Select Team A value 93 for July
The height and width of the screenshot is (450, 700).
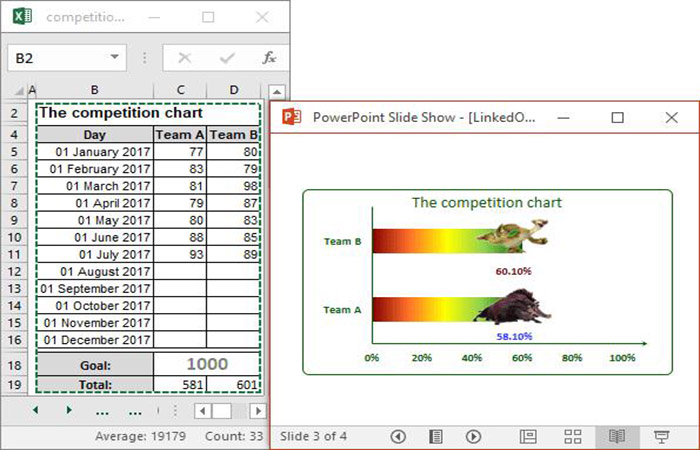coord(180,254)
